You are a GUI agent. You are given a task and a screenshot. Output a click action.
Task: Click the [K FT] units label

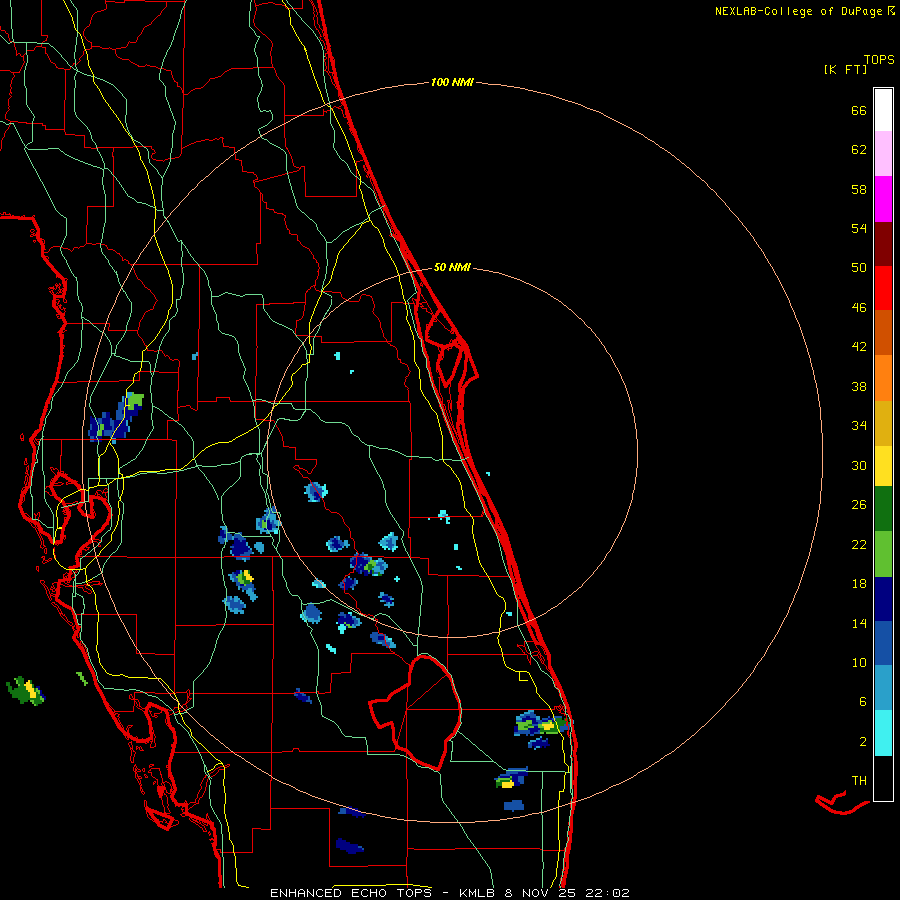pos(845,69)
